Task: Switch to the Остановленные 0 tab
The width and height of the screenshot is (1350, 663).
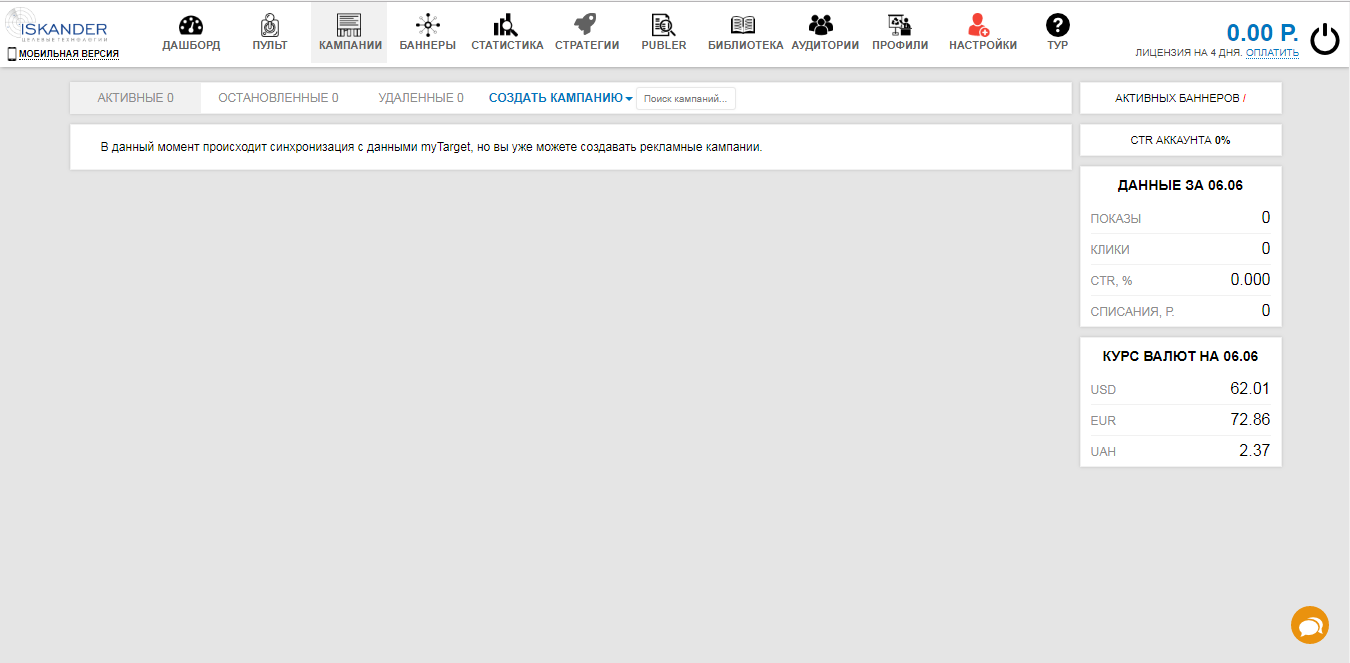Action: (x=278, y=98)
